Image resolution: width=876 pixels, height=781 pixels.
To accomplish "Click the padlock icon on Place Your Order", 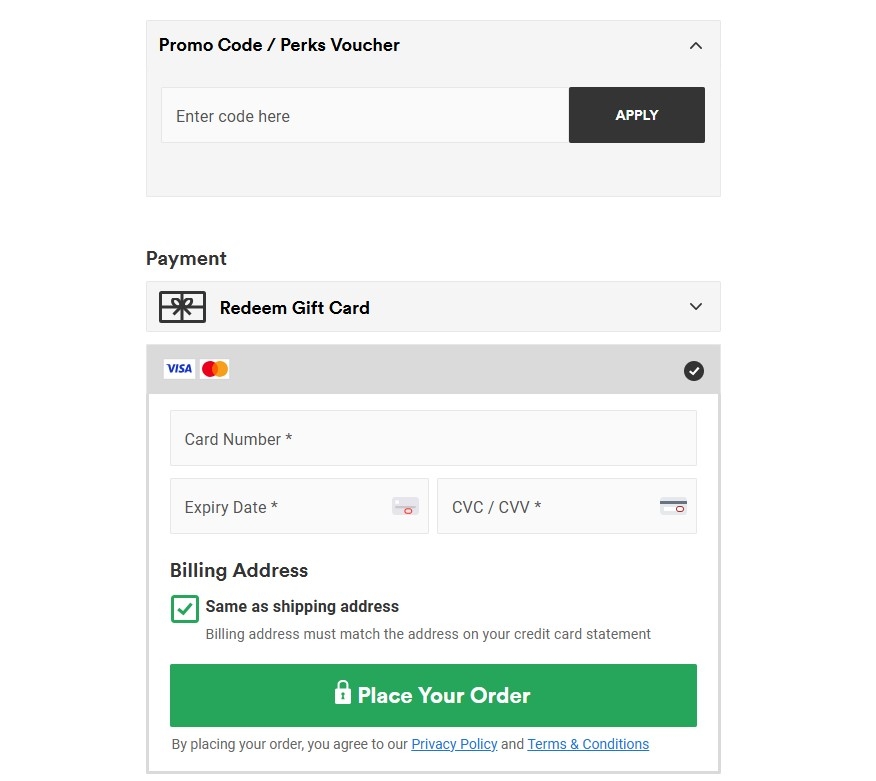I will (345, 695).
